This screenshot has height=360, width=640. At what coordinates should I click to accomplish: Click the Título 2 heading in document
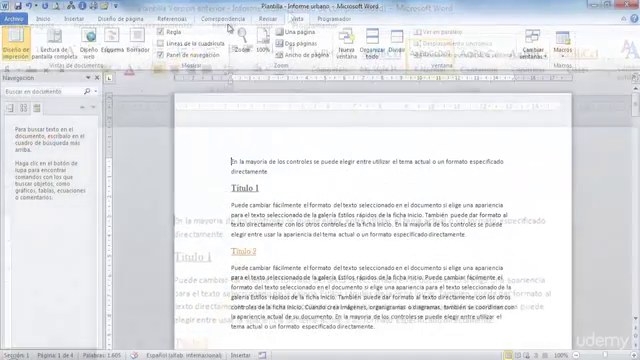point(244,251)
